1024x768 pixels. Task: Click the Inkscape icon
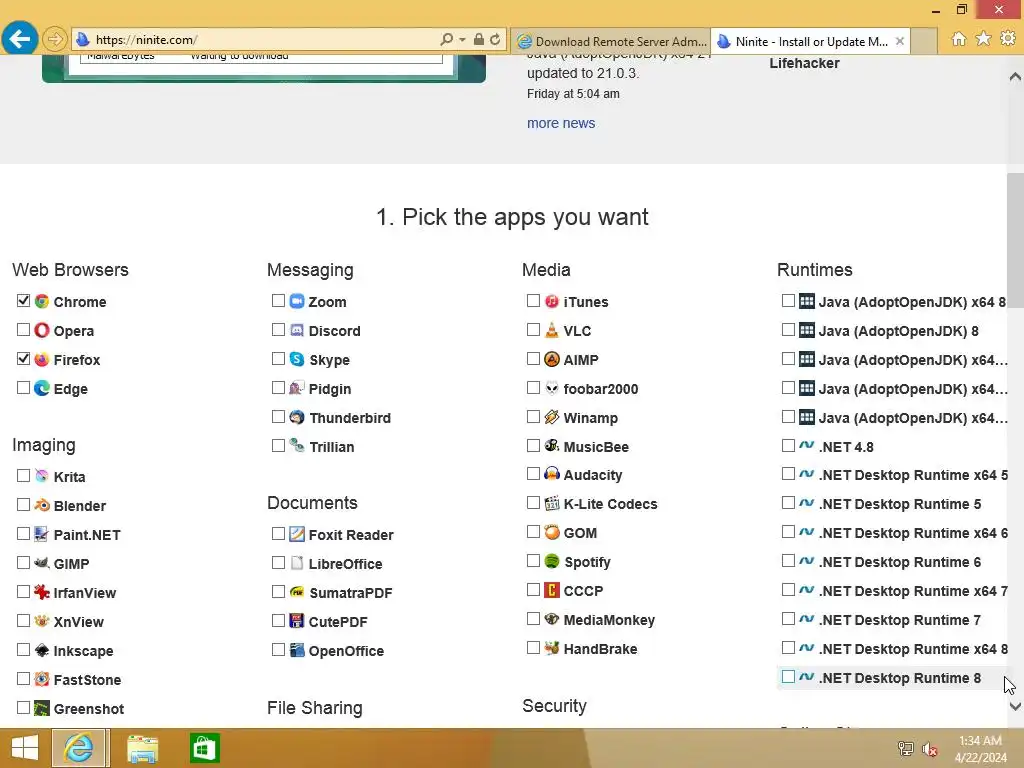[42, 650]
